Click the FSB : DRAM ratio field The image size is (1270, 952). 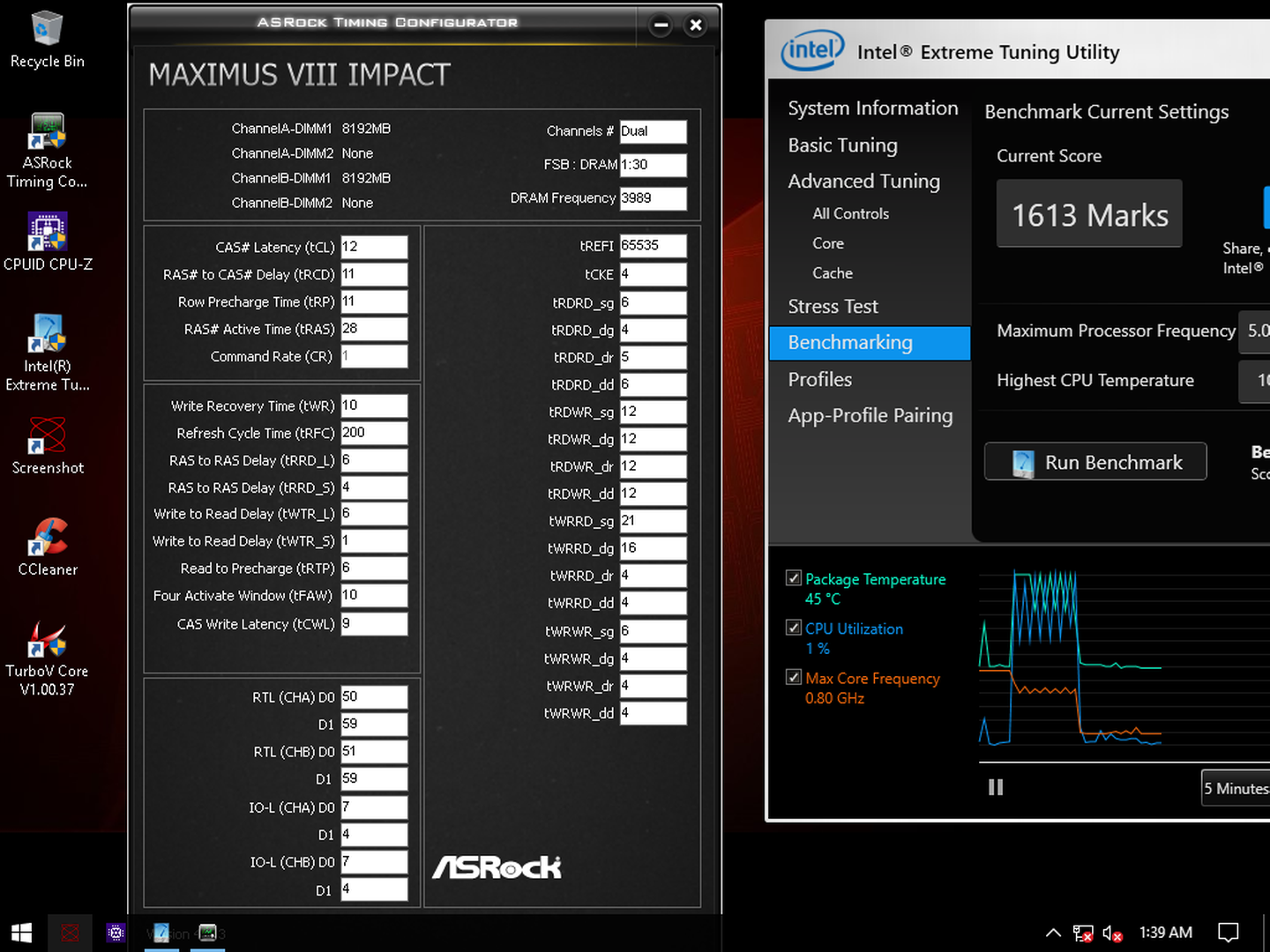(x=653, y=165)
